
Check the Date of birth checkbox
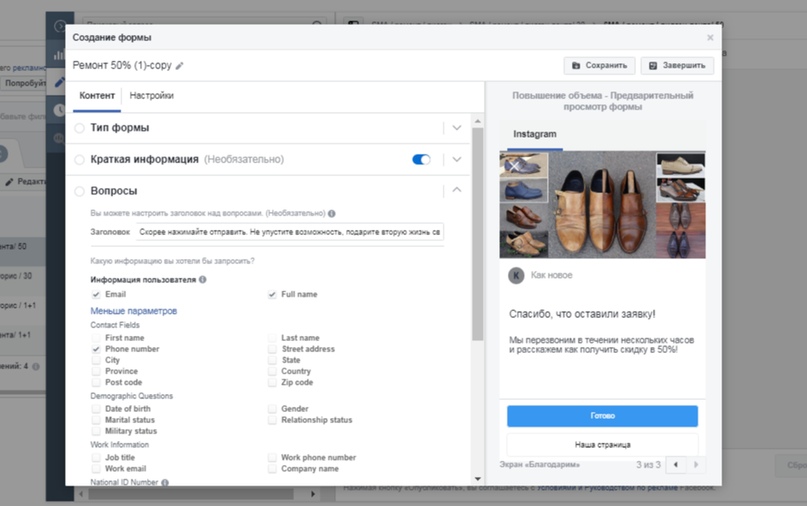[96, 409]
